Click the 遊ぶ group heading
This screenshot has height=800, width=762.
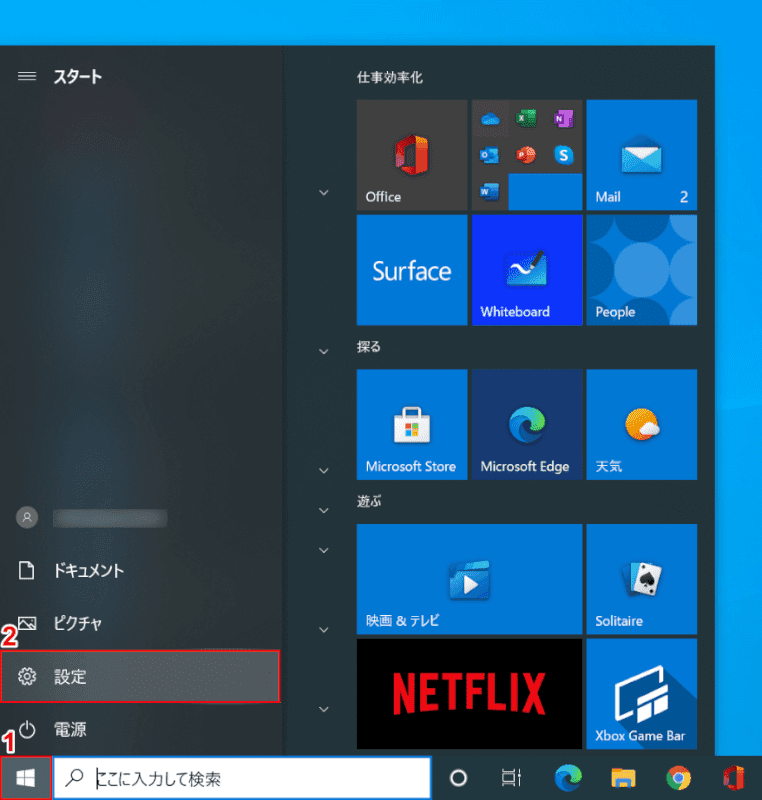point(369,502)
